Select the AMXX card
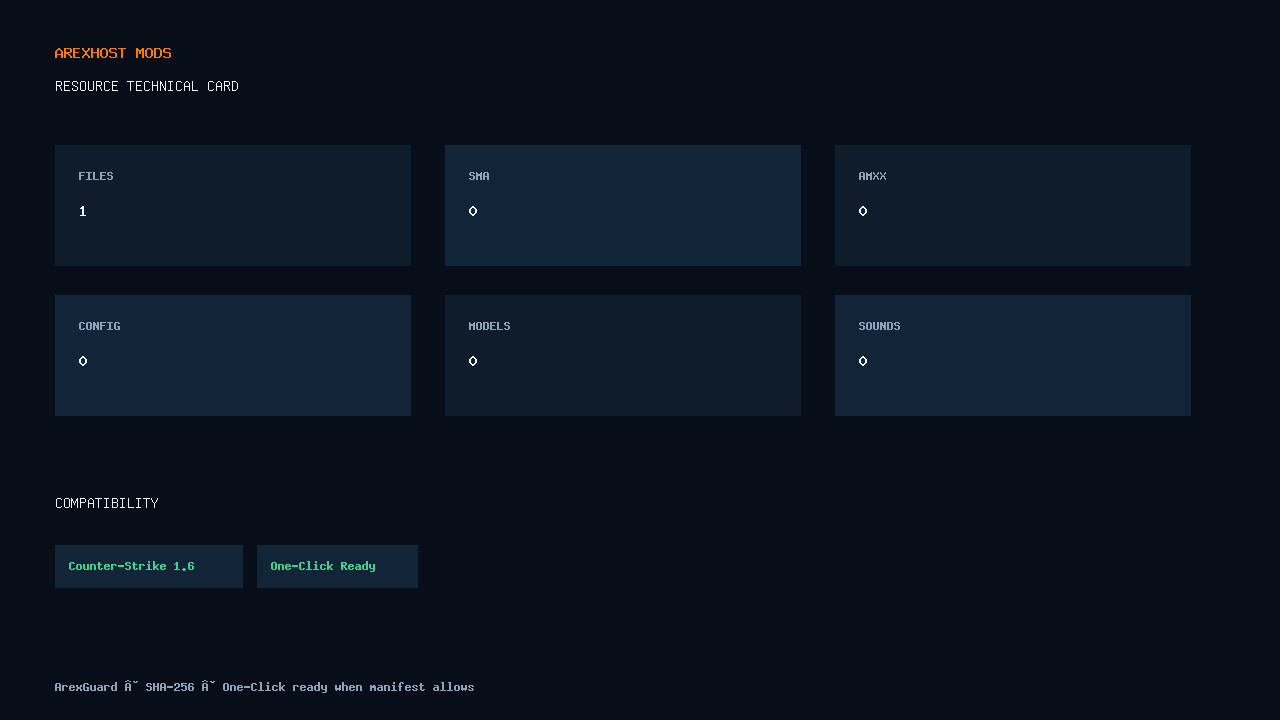This screenshot has height=720, width=1280. [1013, 205]
